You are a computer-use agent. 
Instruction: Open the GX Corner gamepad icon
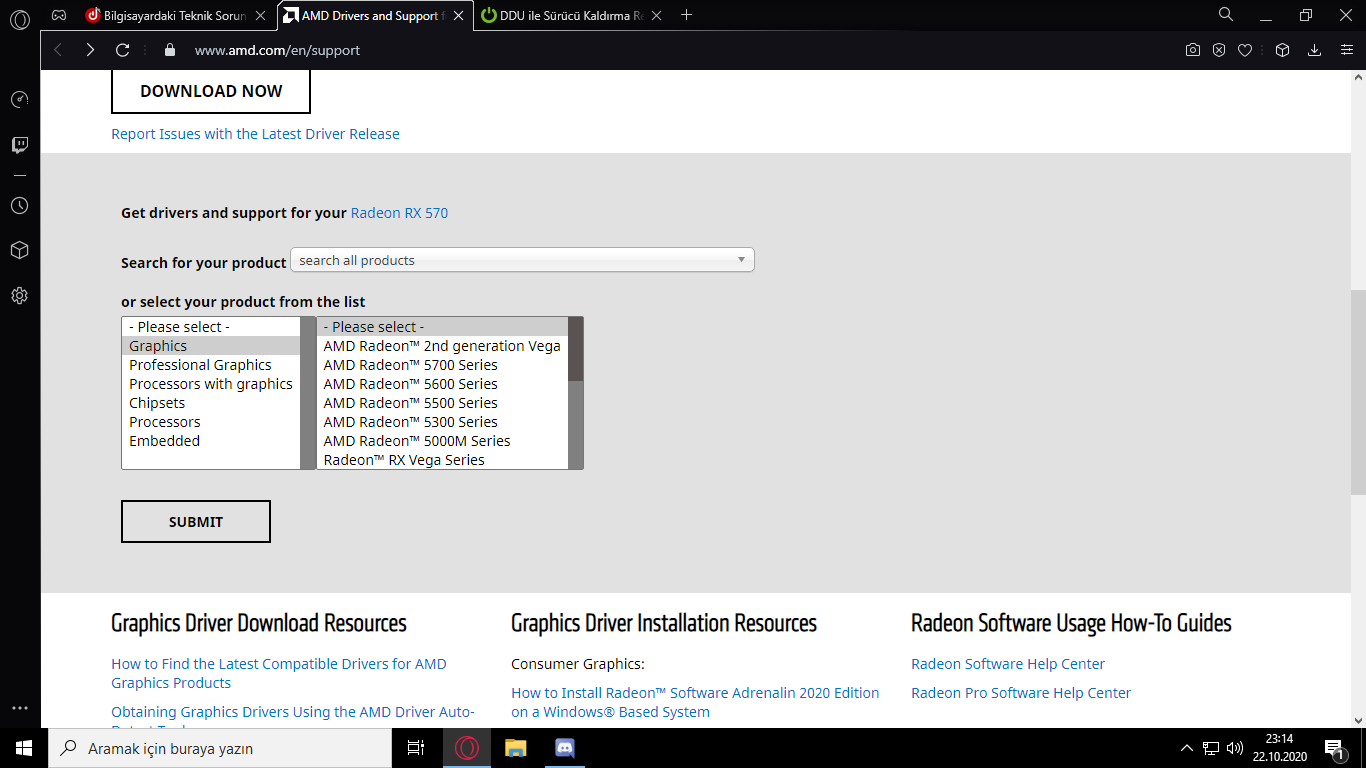[x=59, y=15]
